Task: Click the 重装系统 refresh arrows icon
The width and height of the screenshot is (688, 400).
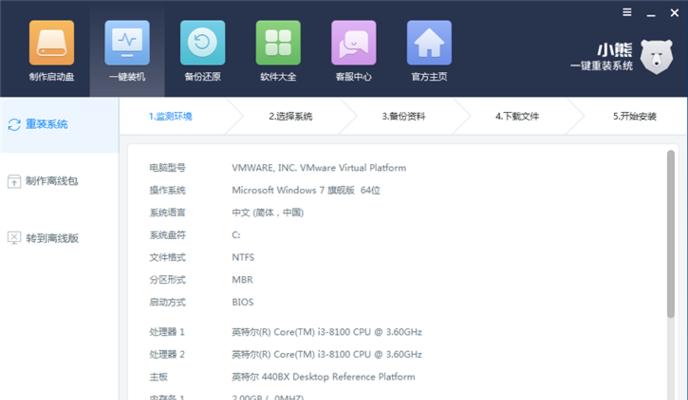Action: 14,125
